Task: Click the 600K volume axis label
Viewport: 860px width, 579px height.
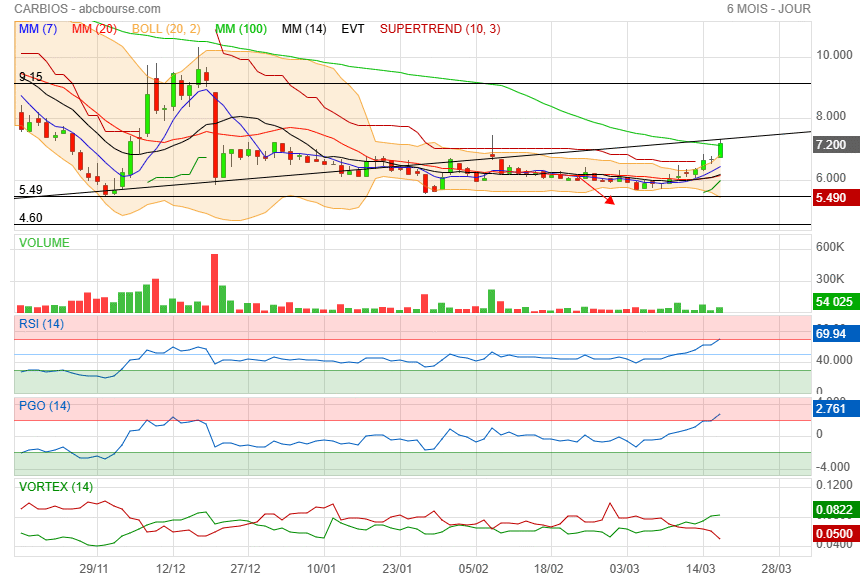Action: point(830,247)
